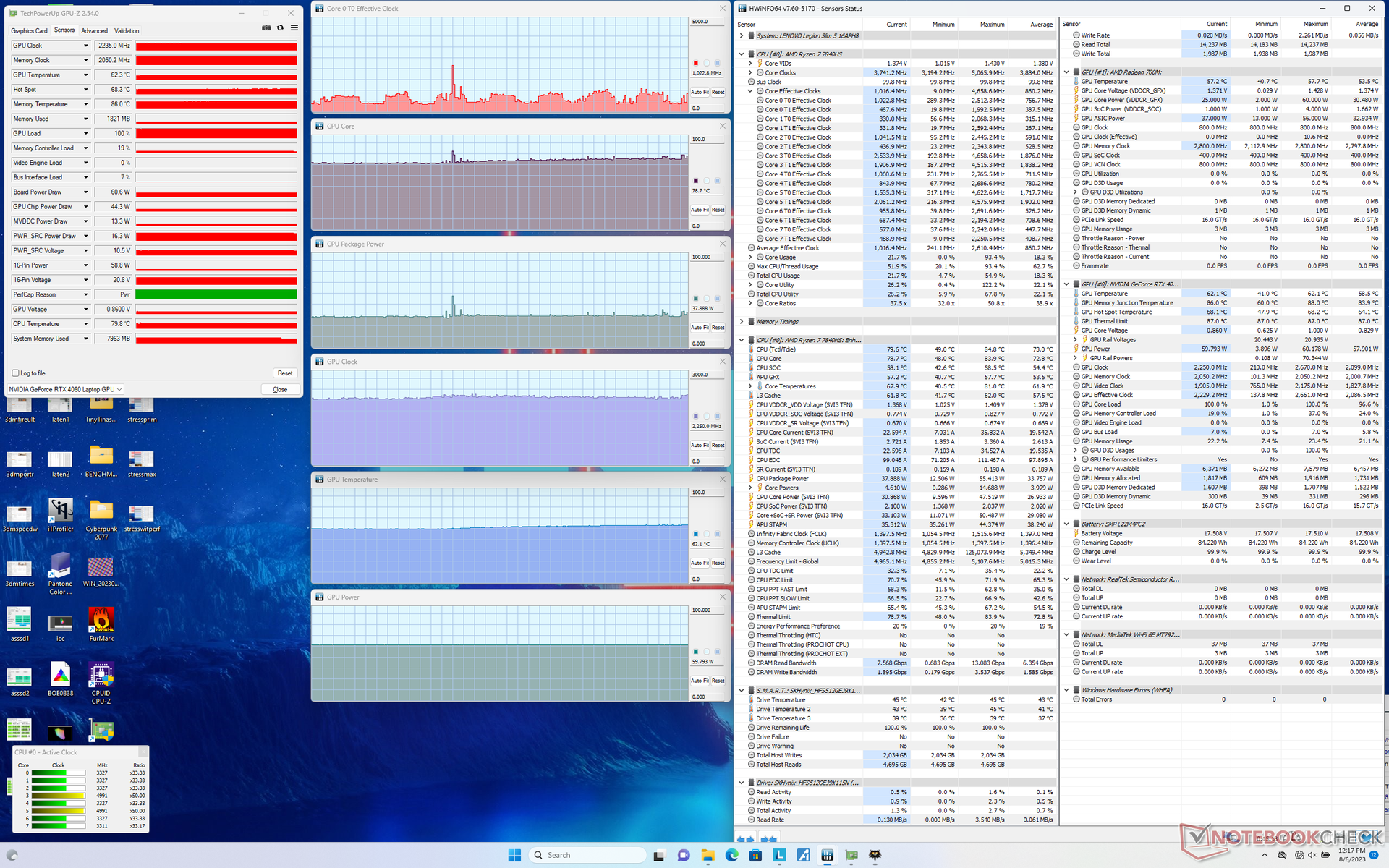Open the FurMark desktop icon

point(101,621)
